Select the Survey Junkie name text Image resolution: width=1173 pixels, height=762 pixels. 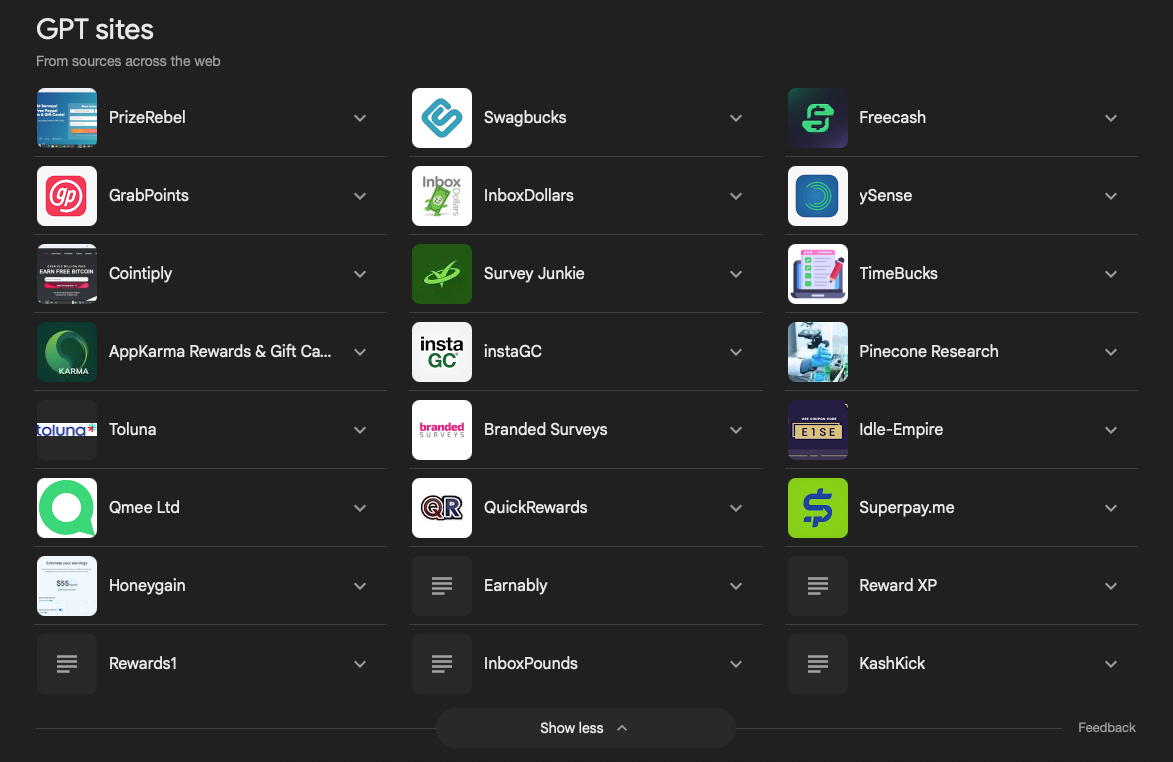coord(534,274)
